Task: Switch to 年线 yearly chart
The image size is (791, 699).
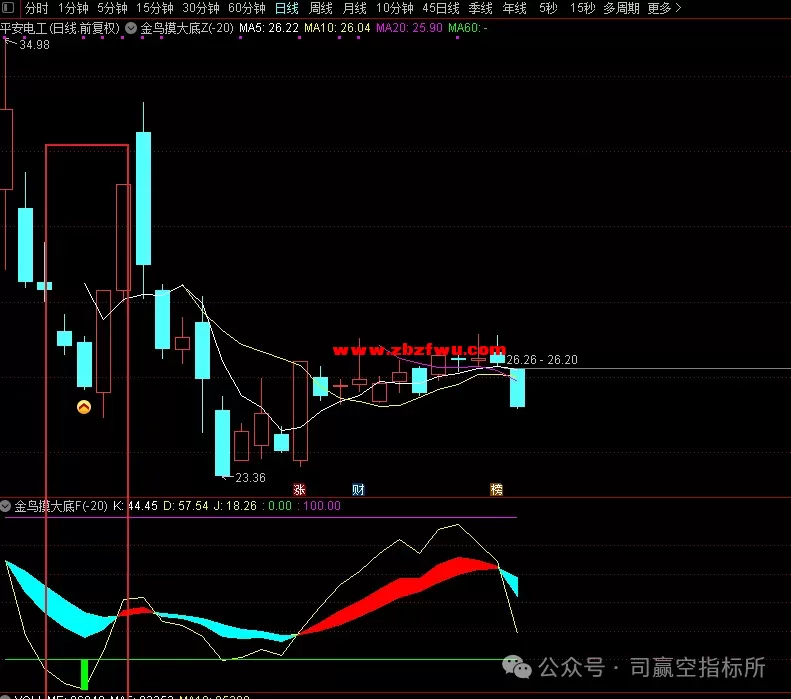Action: coord(515,8)
